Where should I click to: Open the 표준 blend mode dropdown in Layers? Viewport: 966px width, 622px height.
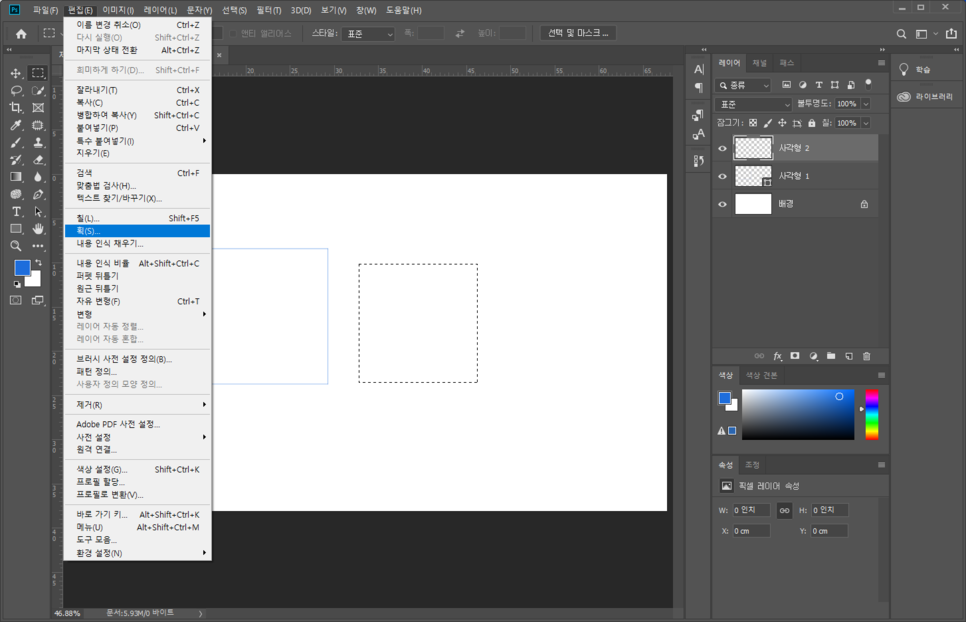(x=753, y=105)
